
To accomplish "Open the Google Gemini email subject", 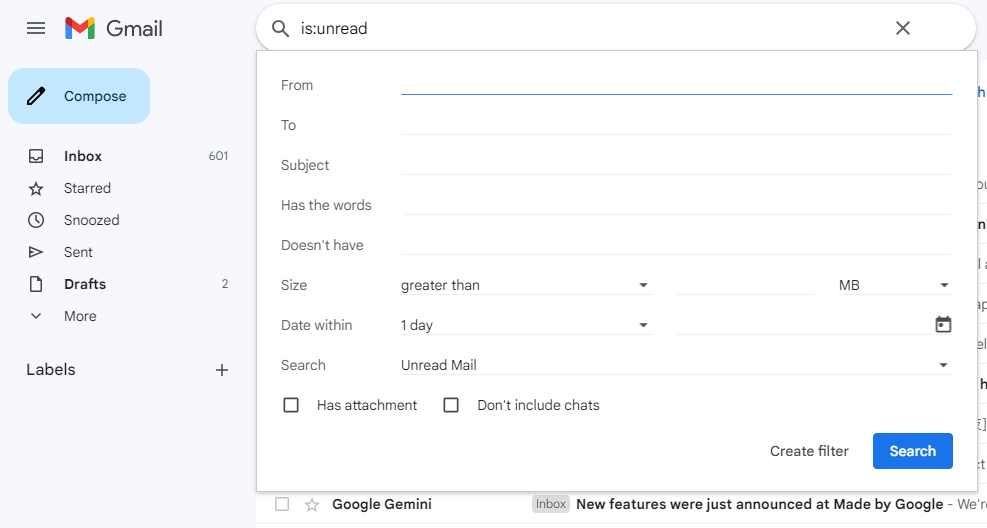I will 760,504.
